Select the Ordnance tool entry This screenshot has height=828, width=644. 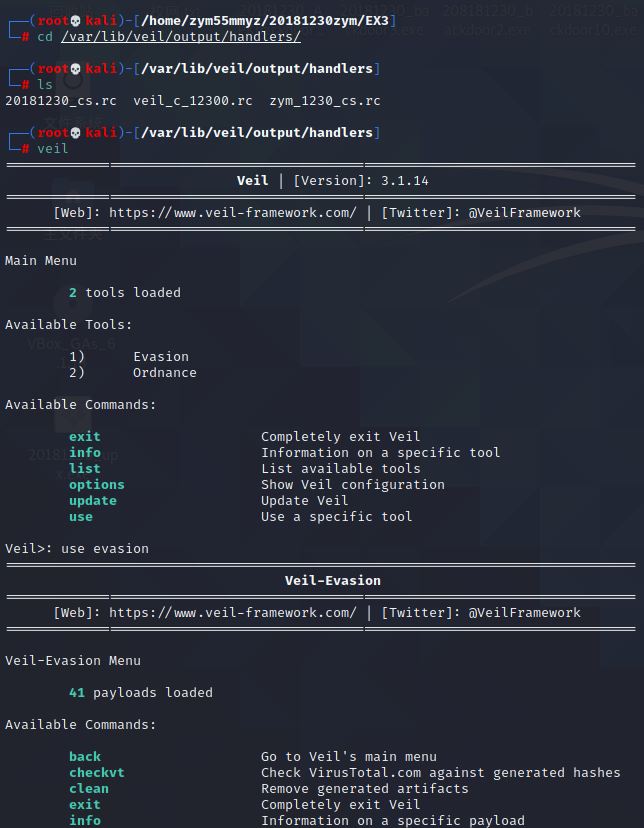[x=164, y=372]
